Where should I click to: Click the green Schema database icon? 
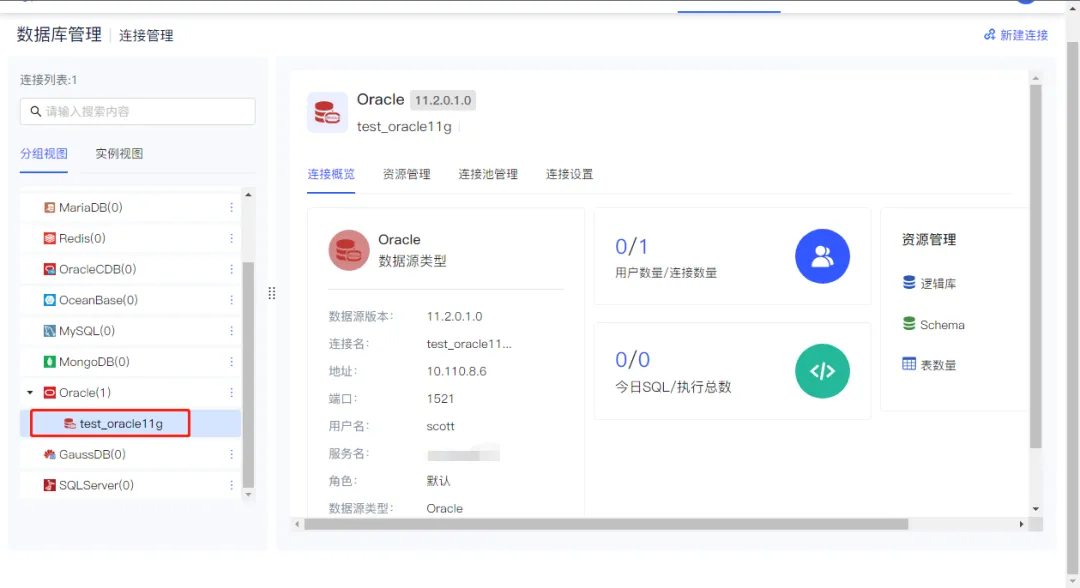point(908,324)
